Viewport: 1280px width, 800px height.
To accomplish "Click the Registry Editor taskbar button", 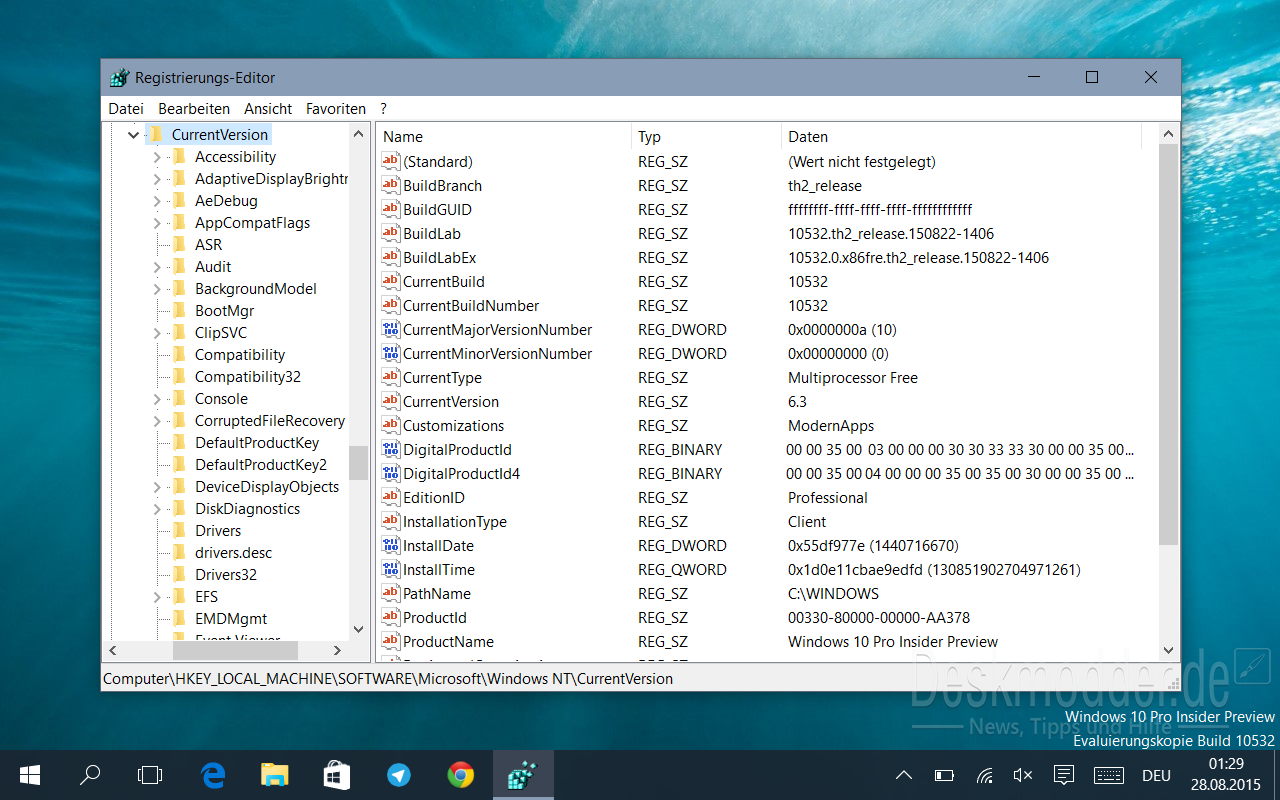I will tap(523, 775).
